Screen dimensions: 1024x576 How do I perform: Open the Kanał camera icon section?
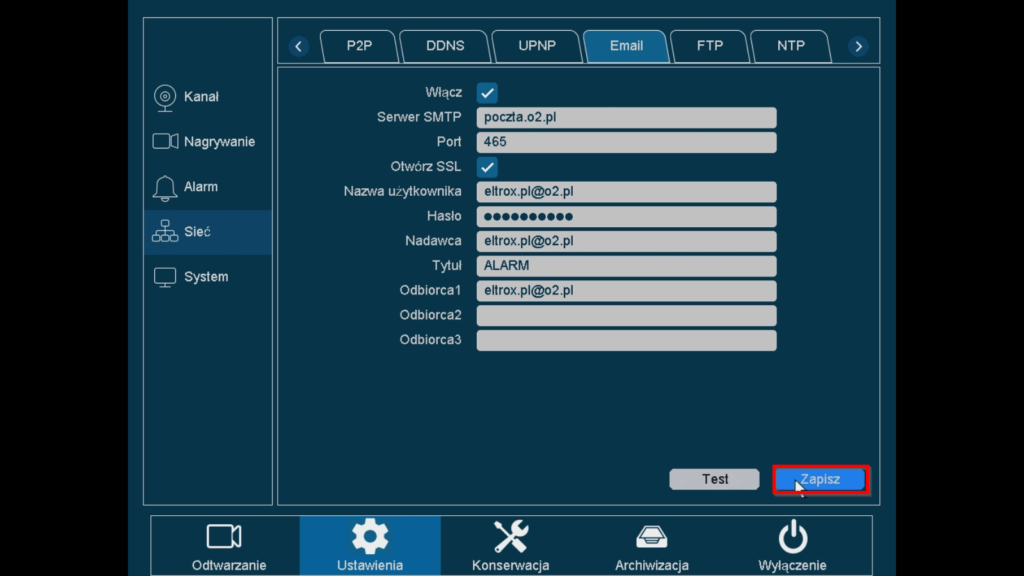[x=165, y=97]
